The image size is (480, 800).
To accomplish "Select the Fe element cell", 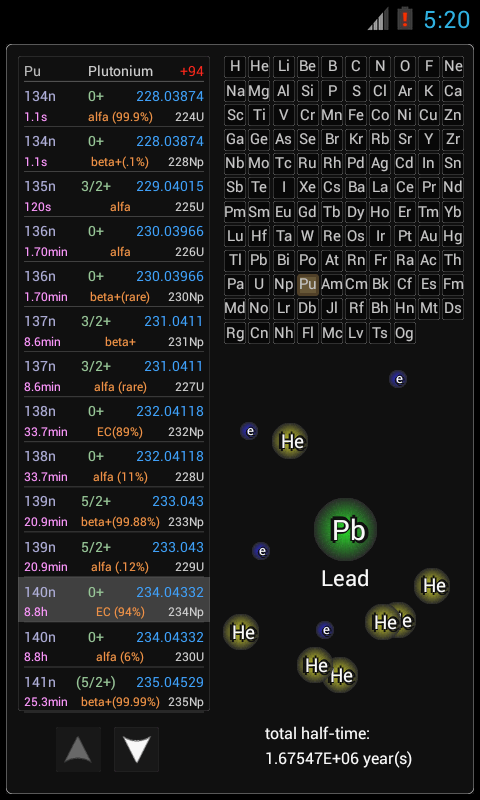I will click(x=356, y=115).
